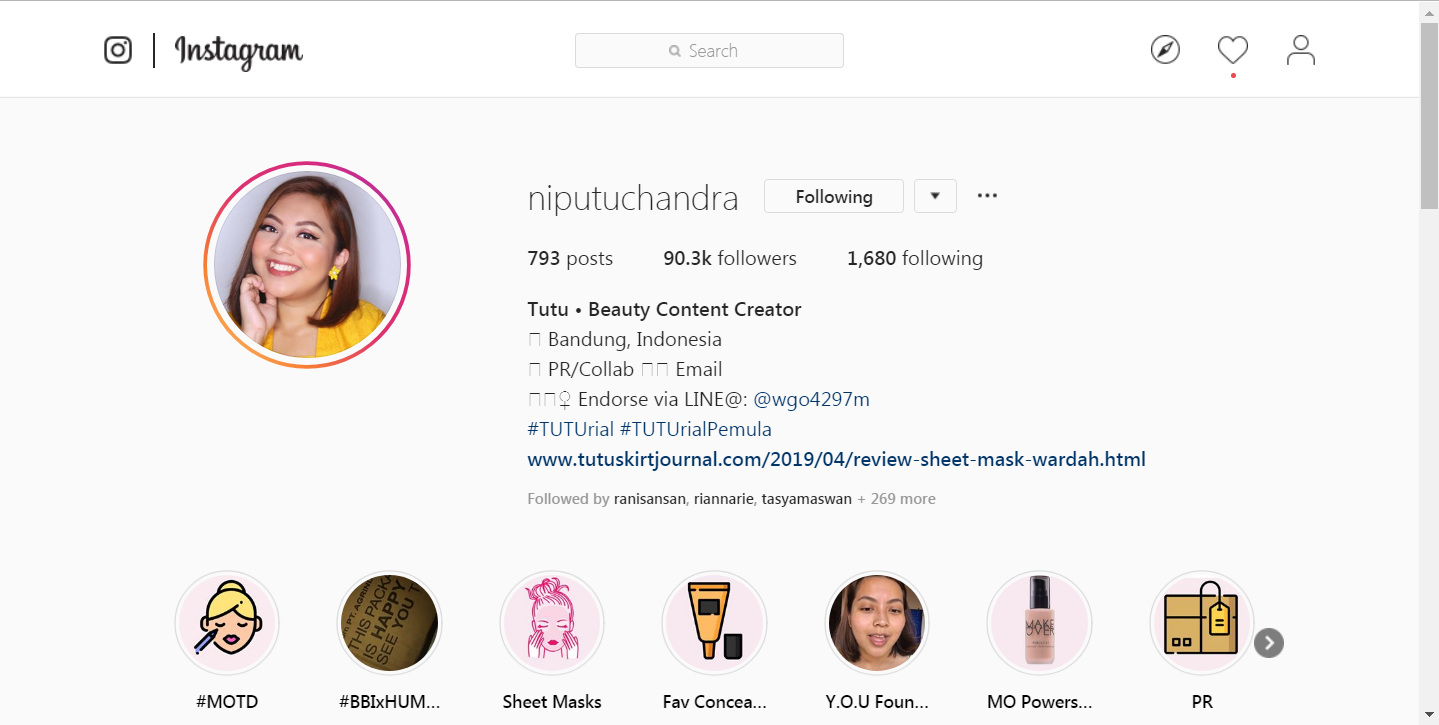This screenshot has height=725, width=1439.
Task: View niputuchandra's profile picture story
Action: point(307,265)
